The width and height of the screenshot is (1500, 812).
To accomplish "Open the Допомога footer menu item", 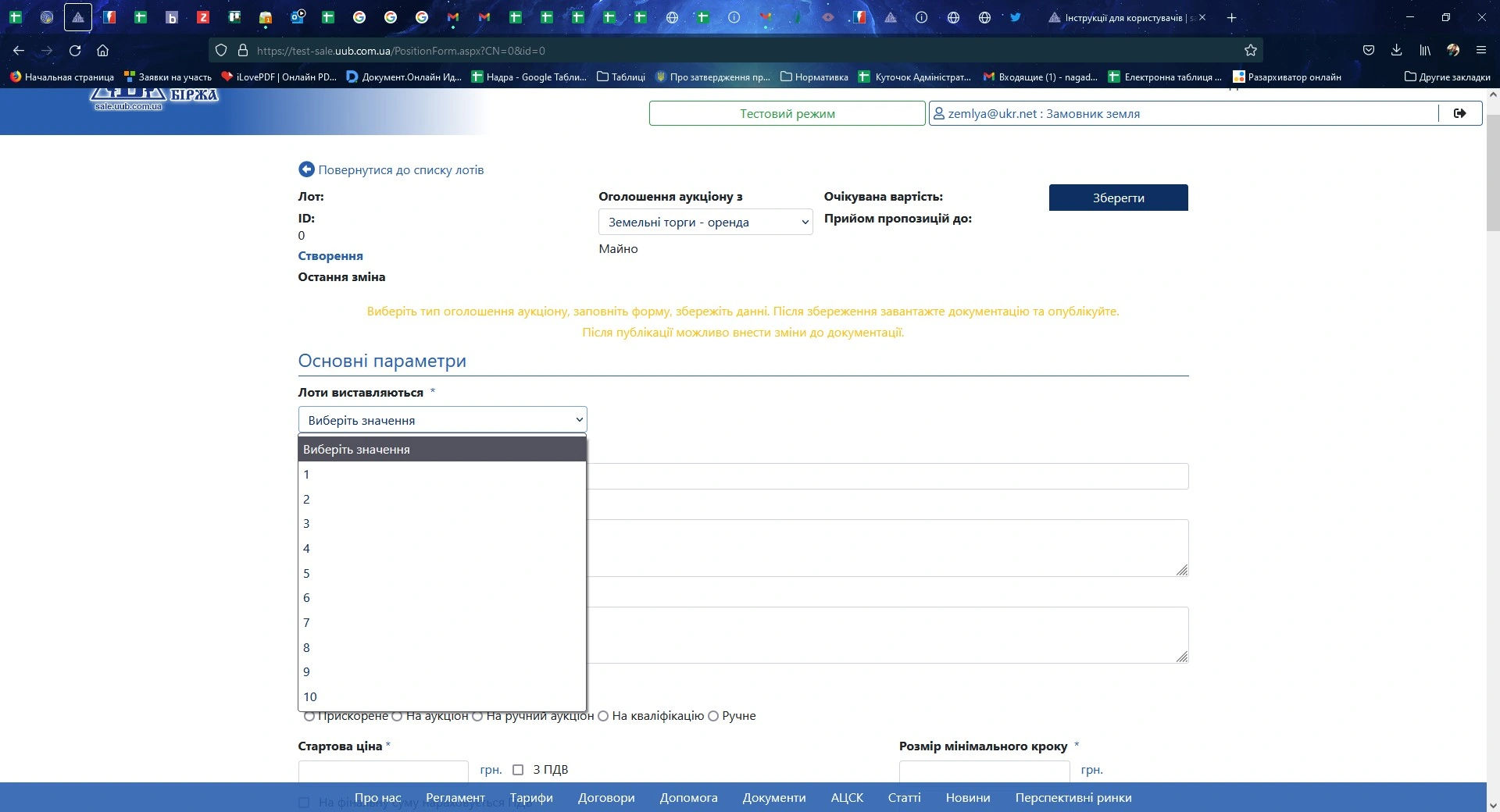I will [x=688, y=797].
